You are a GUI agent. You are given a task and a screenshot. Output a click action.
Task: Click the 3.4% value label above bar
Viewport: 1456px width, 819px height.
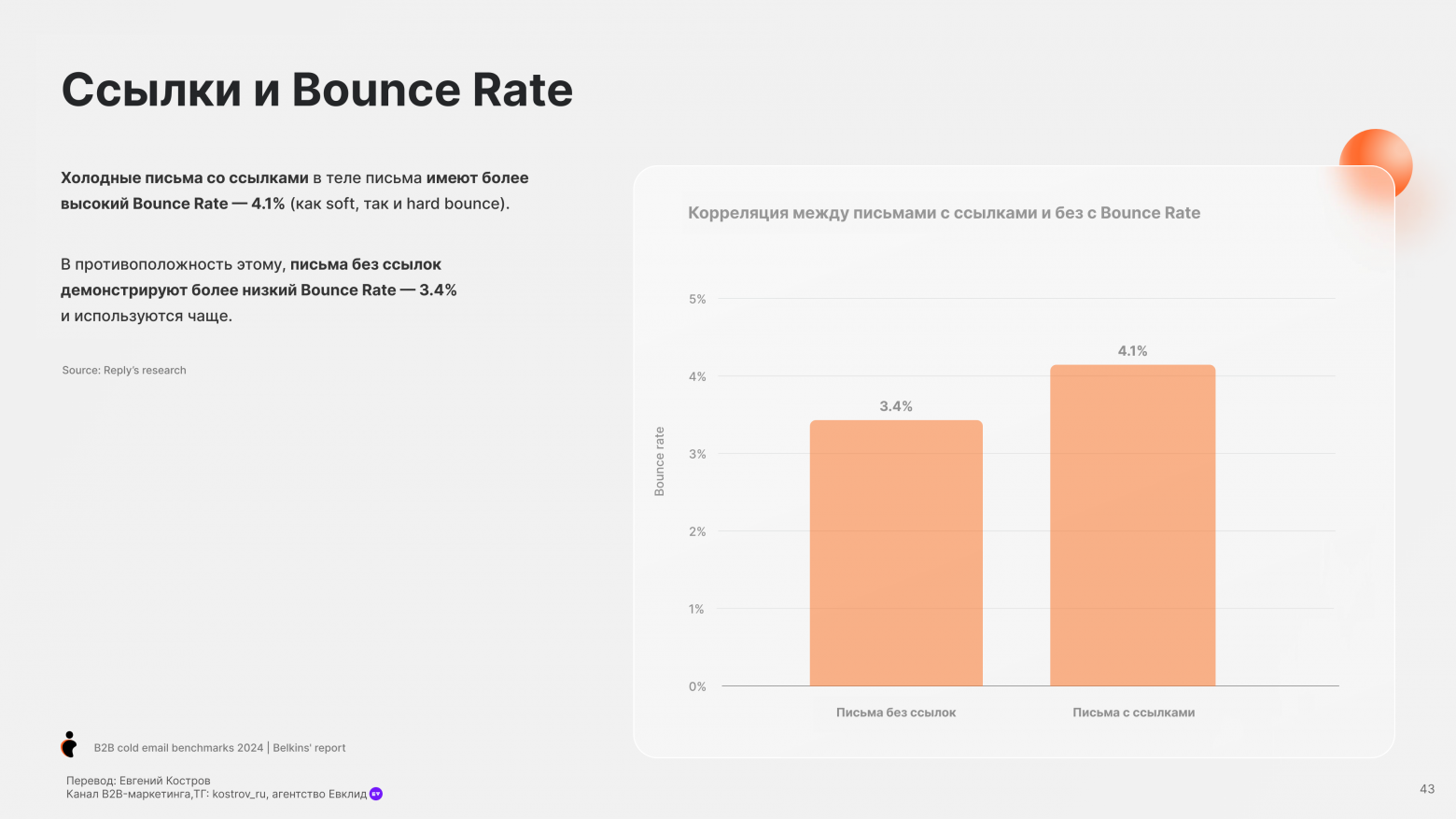point(896,406)
